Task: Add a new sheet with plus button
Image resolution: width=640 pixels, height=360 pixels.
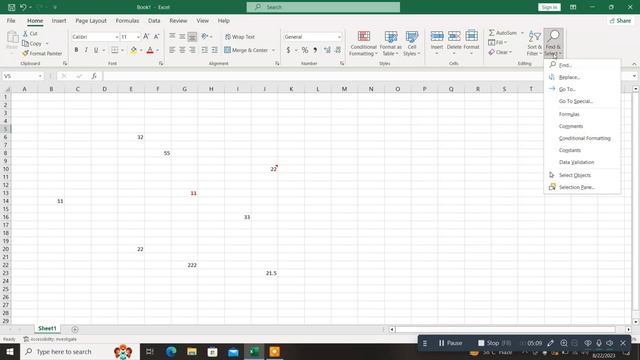Action: (75, 329)
